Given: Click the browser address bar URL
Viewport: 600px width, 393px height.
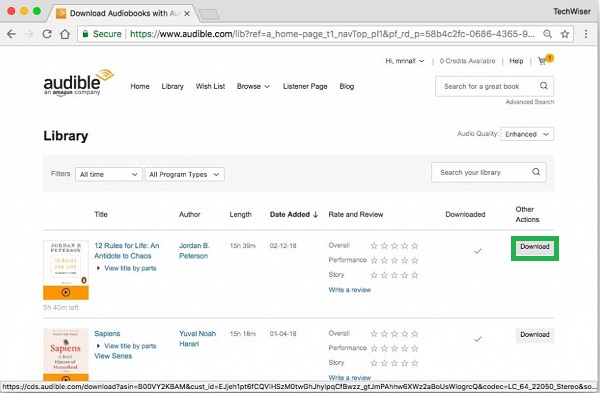Looking at the screenshot, I should coord(332,34).
